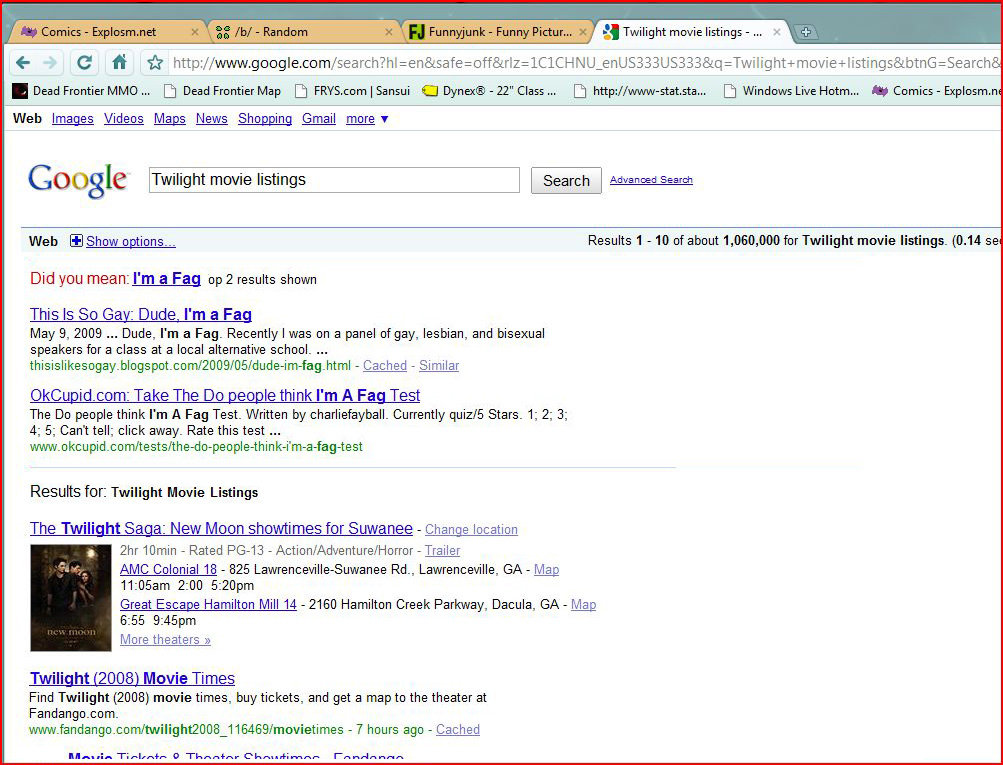Screen dimensions: 1003x765
Task: Click the Did you mean suggestion link
Action: tap(166, 278)
